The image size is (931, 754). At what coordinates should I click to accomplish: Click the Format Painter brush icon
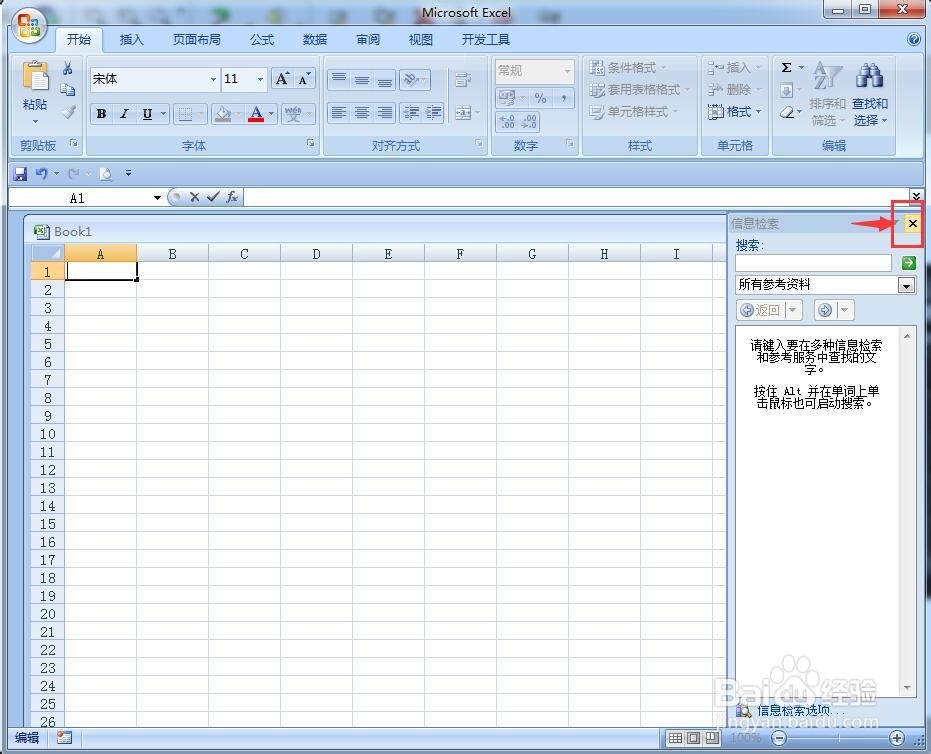click(x=68, y=112)
